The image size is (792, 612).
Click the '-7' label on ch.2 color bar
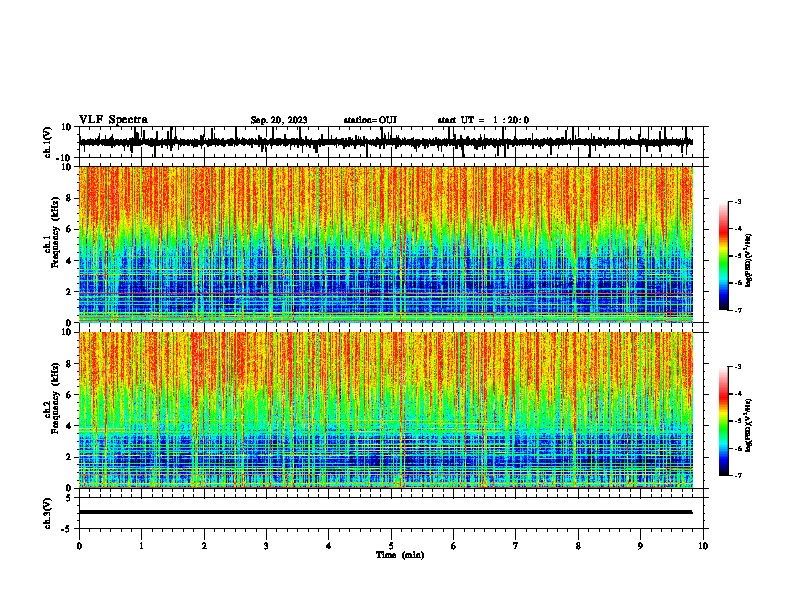pyautogui.click(x=738, y=475)
